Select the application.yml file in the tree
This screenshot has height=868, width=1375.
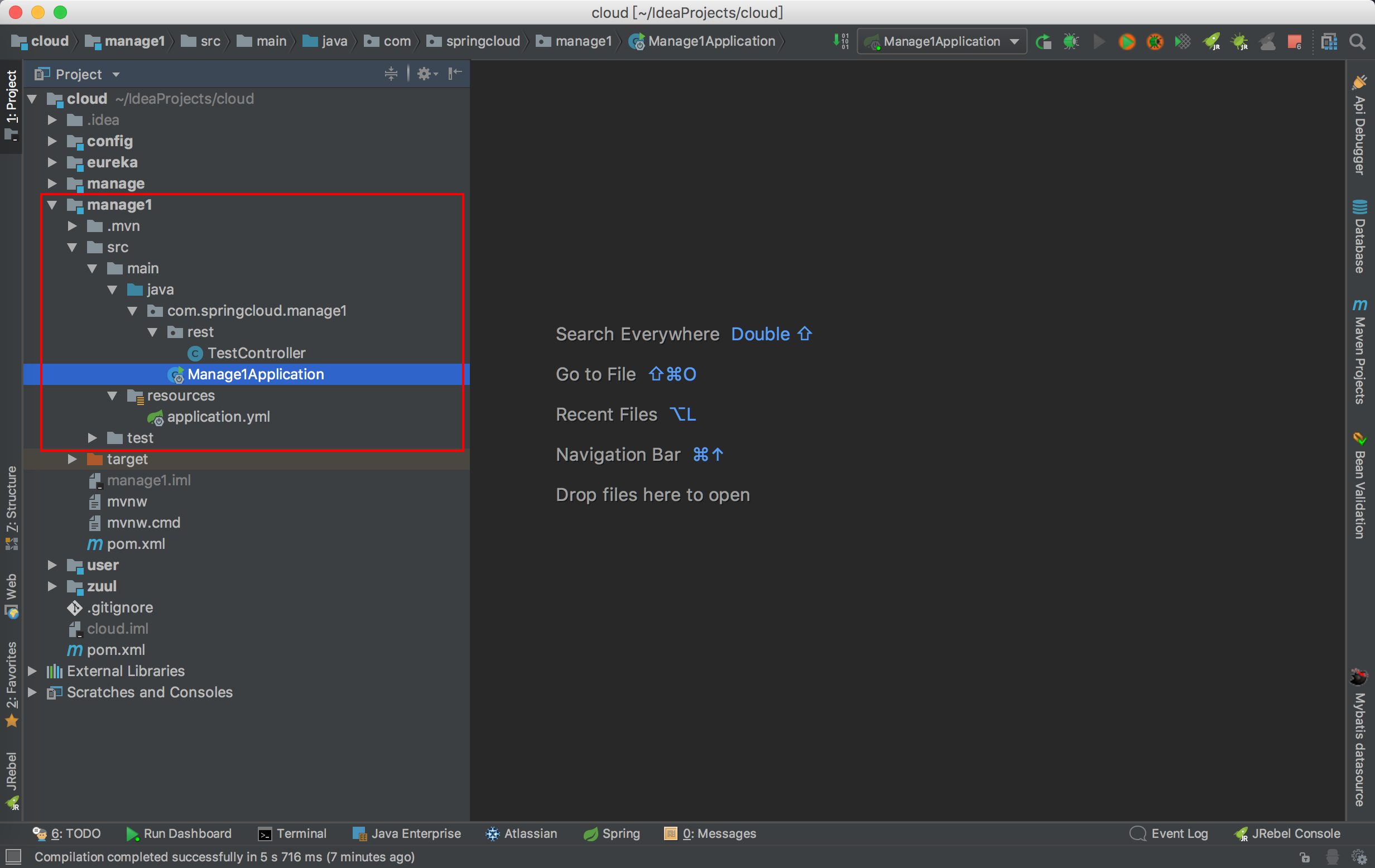tap(218, 417)
